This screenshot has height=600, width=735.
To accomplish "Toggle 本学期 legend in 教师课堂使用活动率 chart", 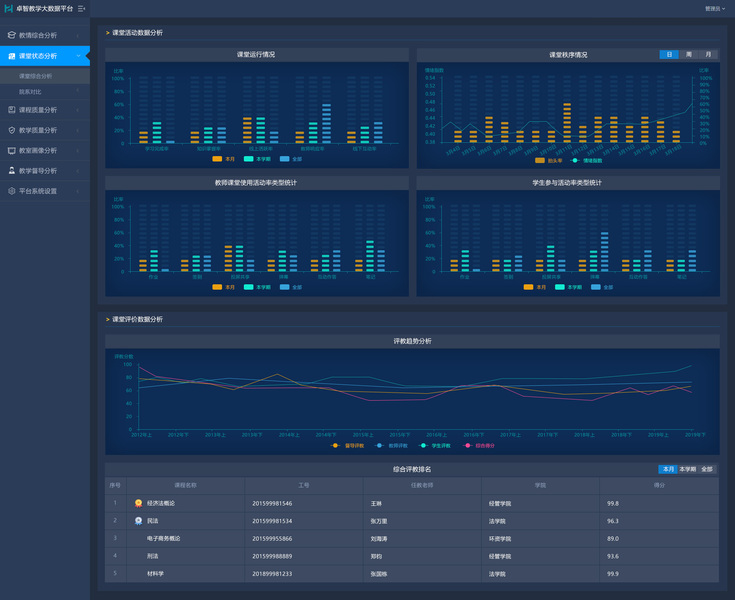I will coord(257,287).
